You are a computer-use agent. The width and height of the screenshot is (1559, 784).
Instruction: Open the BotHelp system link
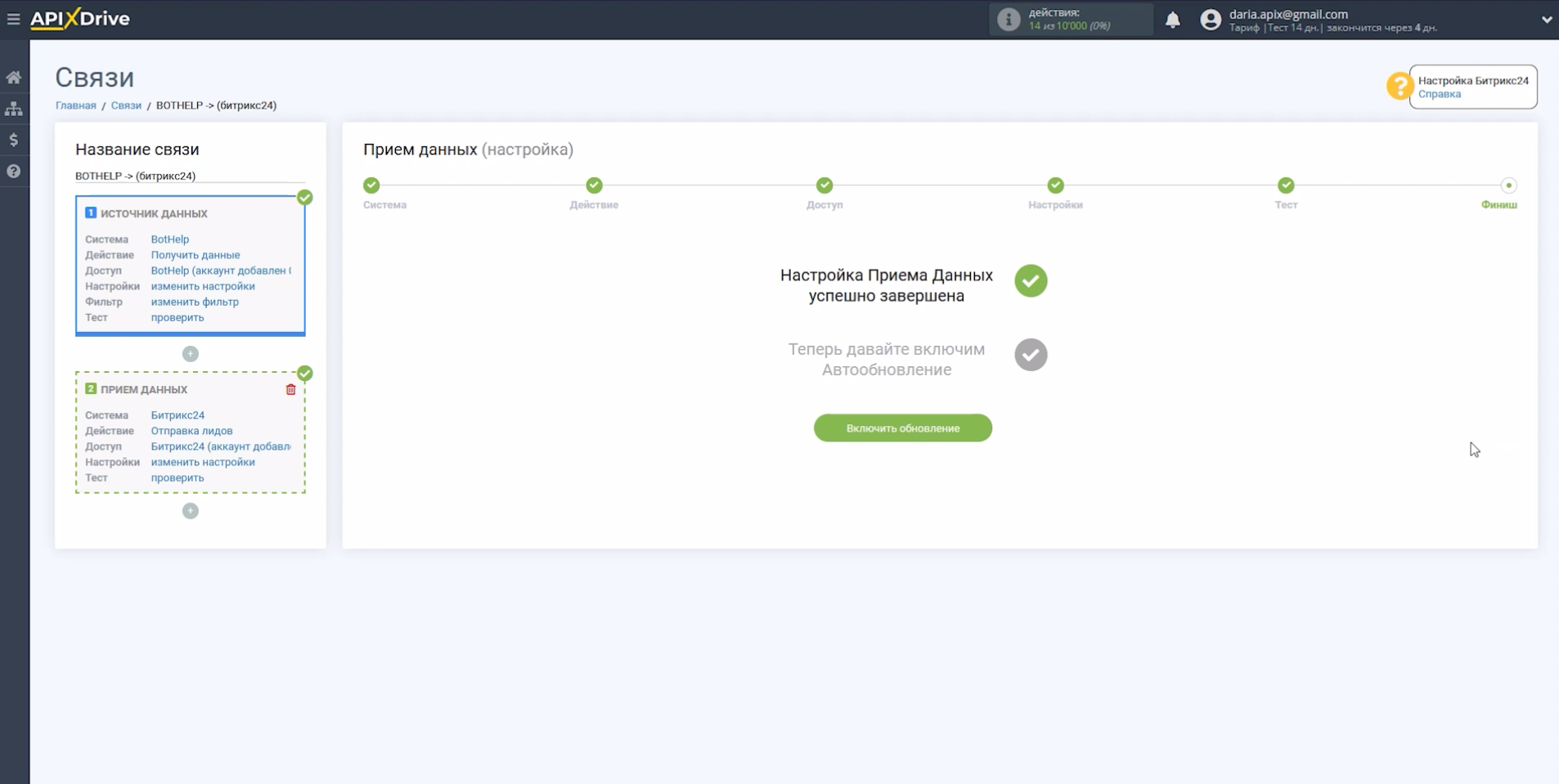click(170, 240)
